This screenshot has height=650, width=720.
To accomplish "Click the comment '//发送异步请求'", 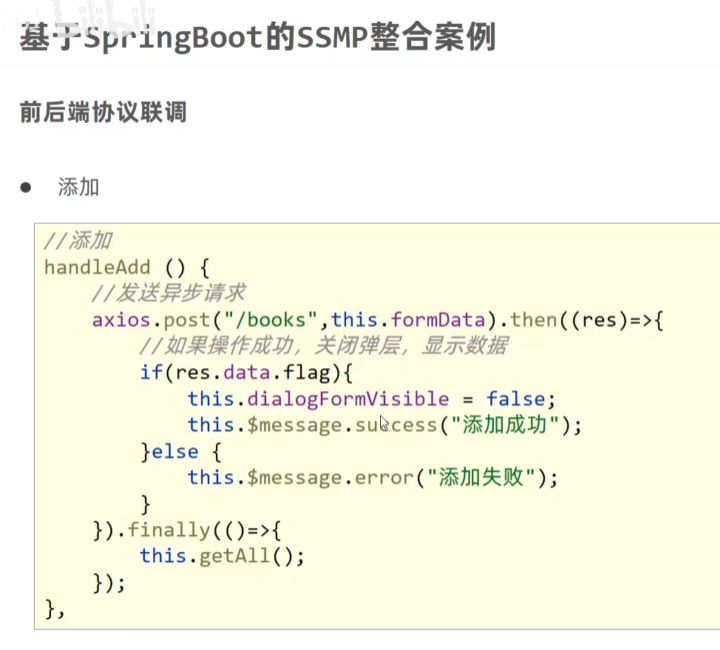I will pyautogui.click(x=169, y=293).
